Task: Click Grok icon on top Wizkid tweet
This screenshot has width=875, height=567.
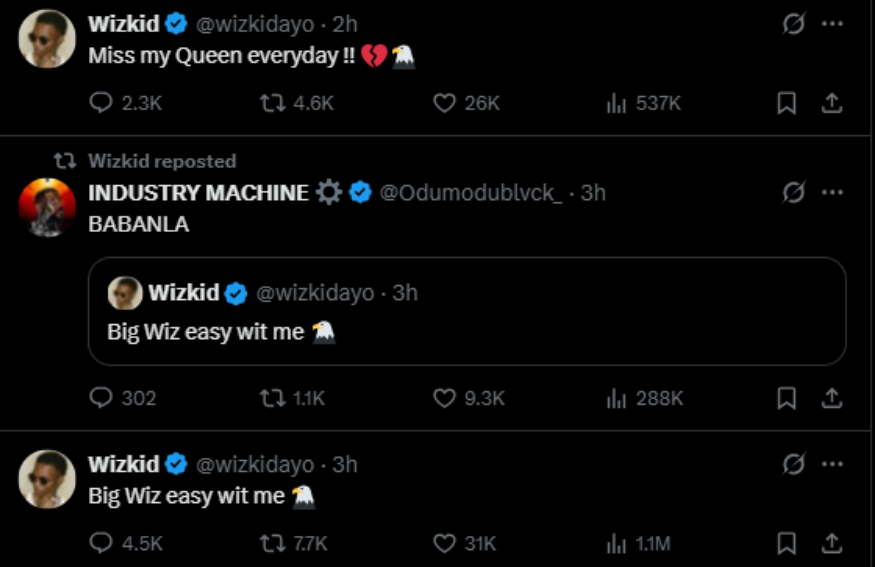Action: click(x=793, y=24)
